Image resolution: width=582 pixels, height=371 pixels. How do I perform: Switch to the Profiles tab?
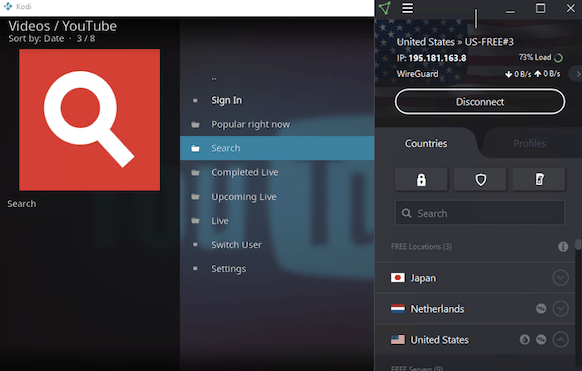point(530,144)
